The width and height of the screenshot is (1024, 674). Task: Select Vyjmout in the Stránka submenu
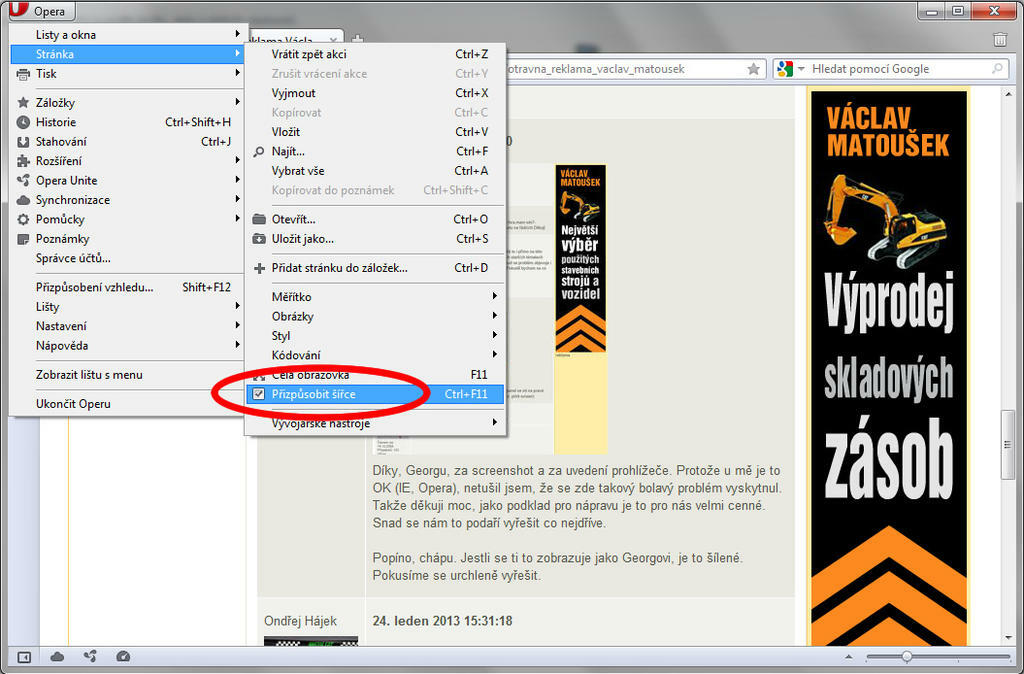[375, 93]
